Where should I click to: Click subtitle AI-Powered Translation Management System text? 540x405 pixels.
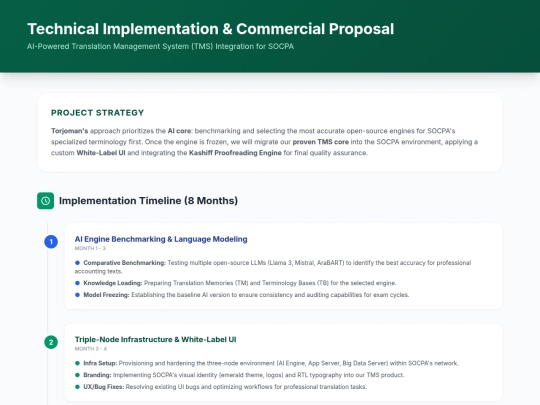click(160, 46)
